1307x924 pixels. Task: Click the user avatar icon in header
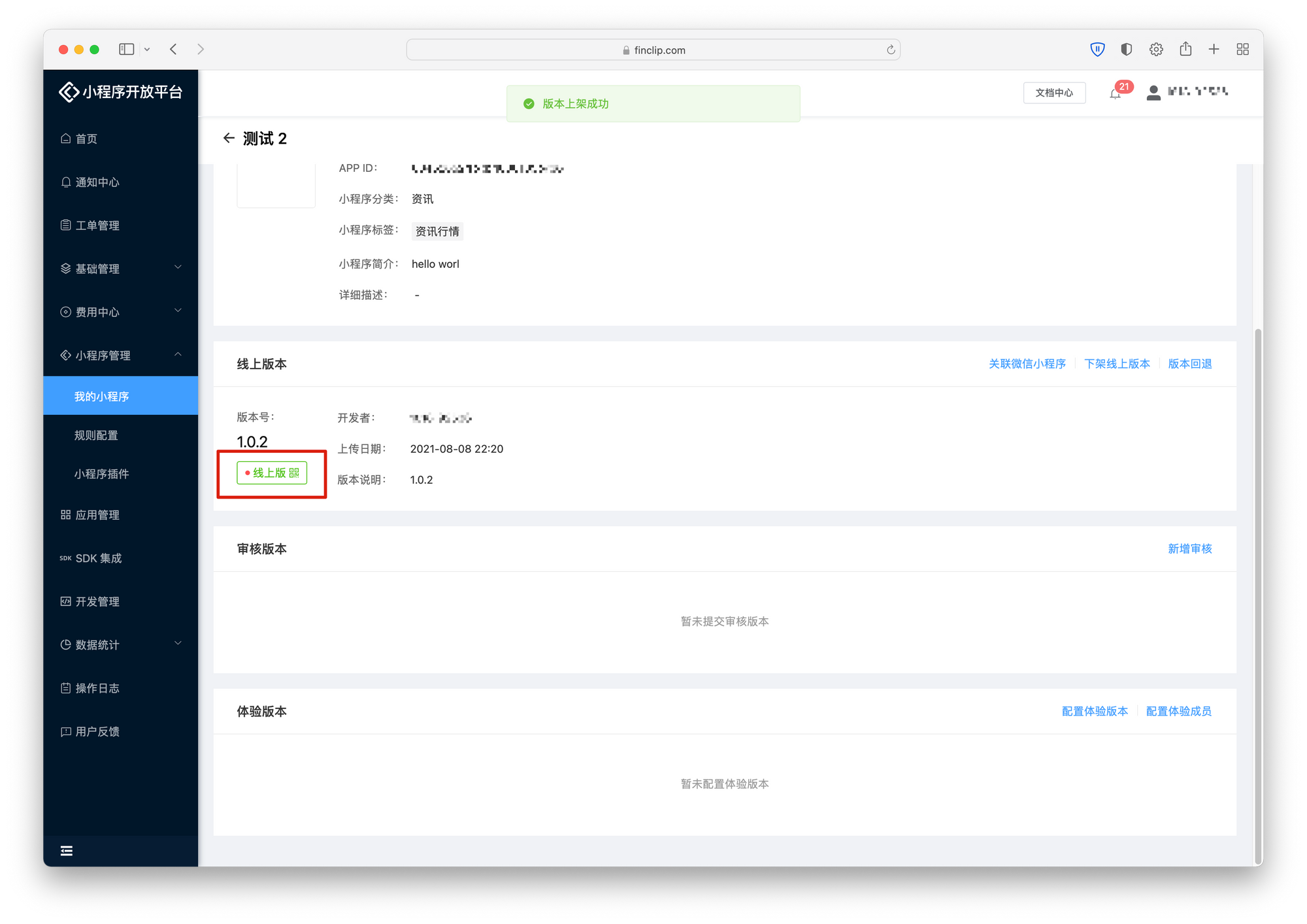tap(1153, 93)
